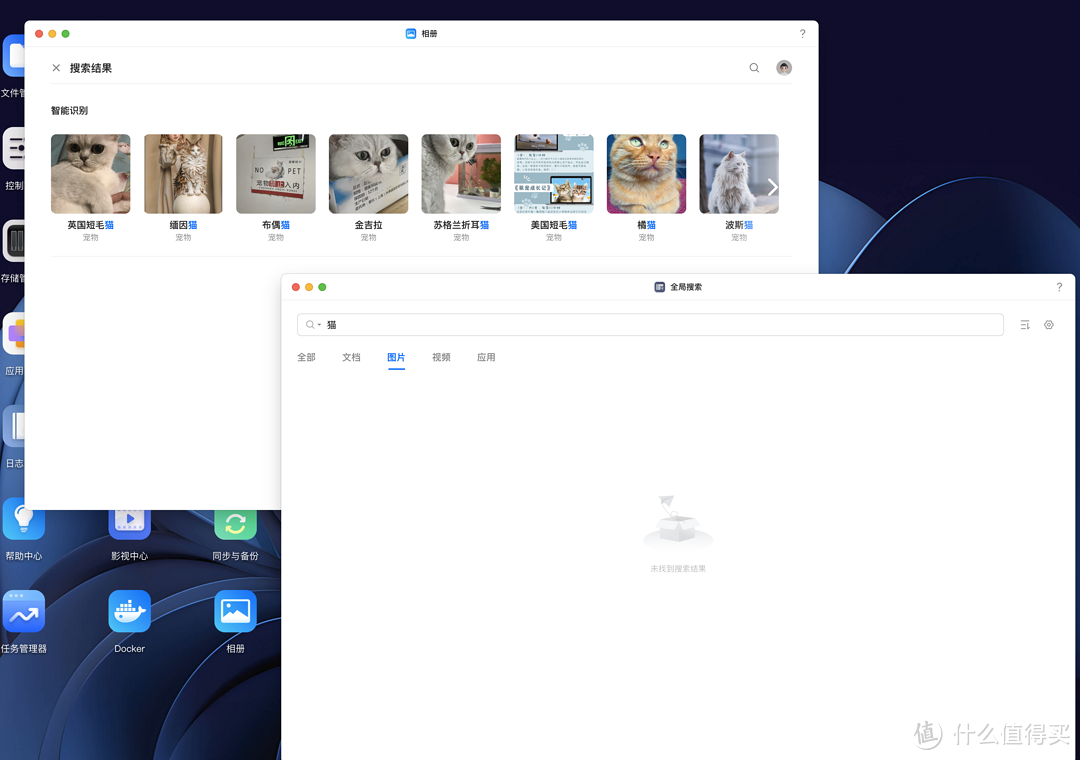Select the 应用 tab
This screenshot has width=1080, height=760.
click(486, 357)
